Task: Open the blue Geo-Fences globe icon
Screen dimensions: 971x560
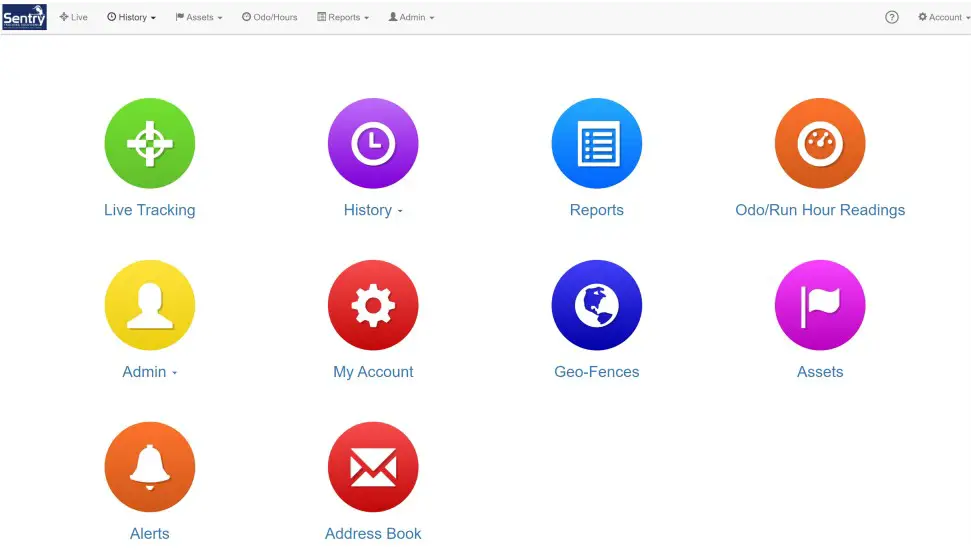Action: coord(597,305)
